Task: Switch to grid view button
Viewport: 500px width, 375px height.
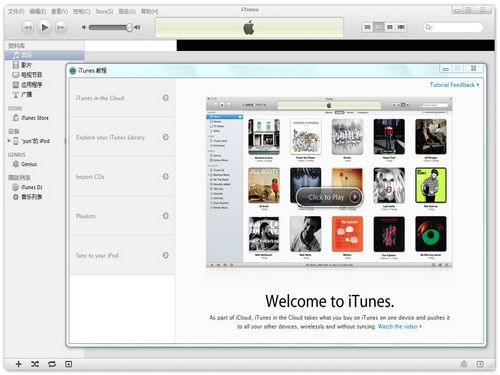Action: 390,27
